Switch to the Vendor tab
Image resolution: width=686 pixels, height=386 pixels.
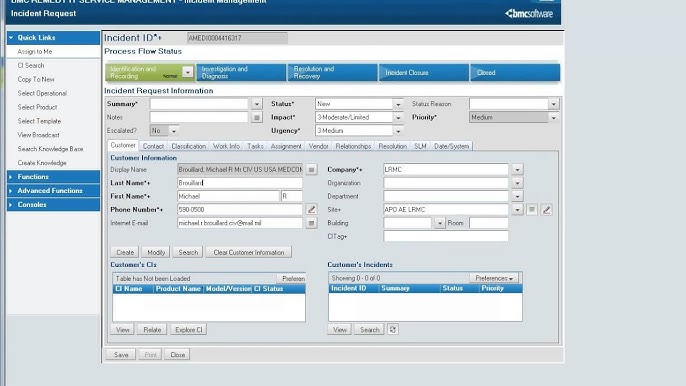[x=318, y=146]
